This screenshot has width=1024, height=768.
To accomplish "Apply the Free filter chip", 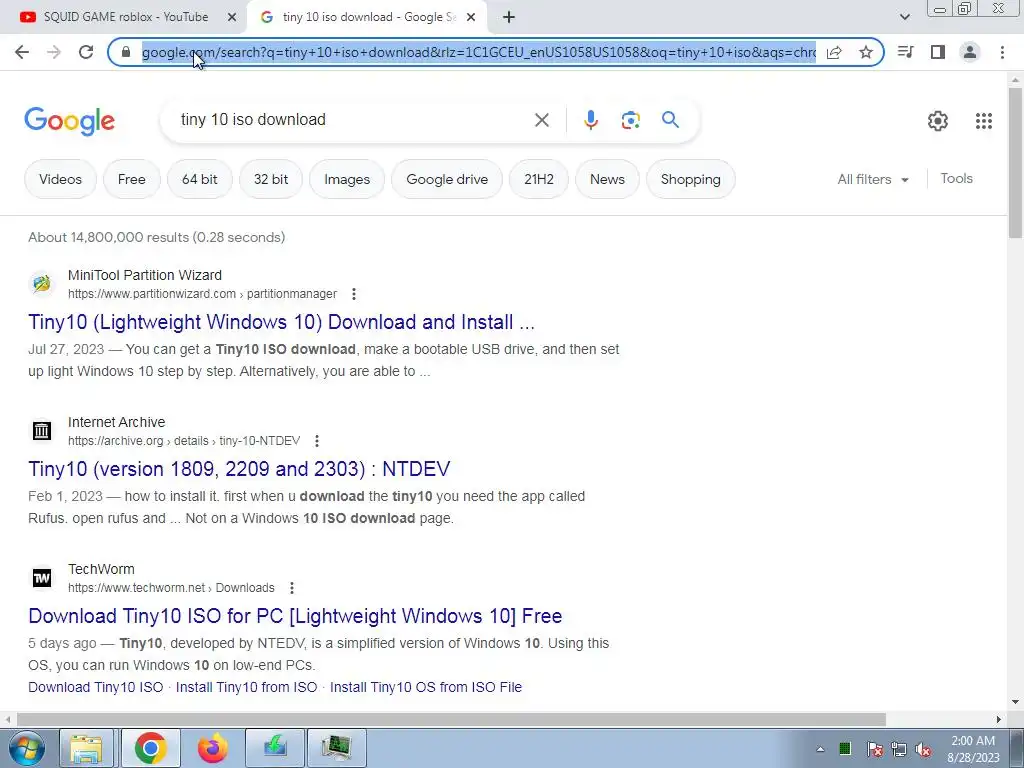I will [x=131, y=179].
